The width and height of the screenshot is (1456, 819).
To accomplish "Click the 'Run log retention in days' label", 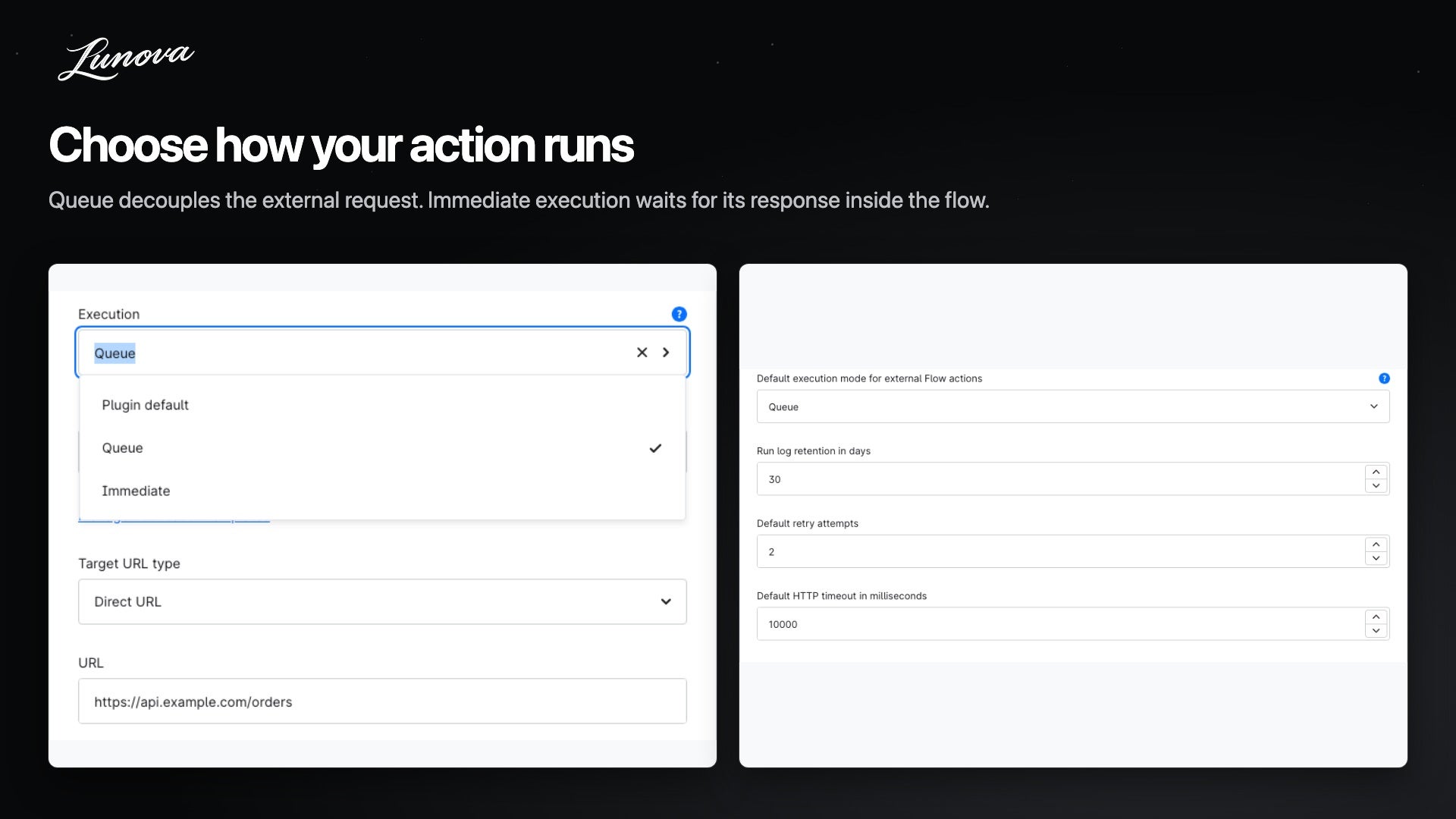I will coord(814,450).
